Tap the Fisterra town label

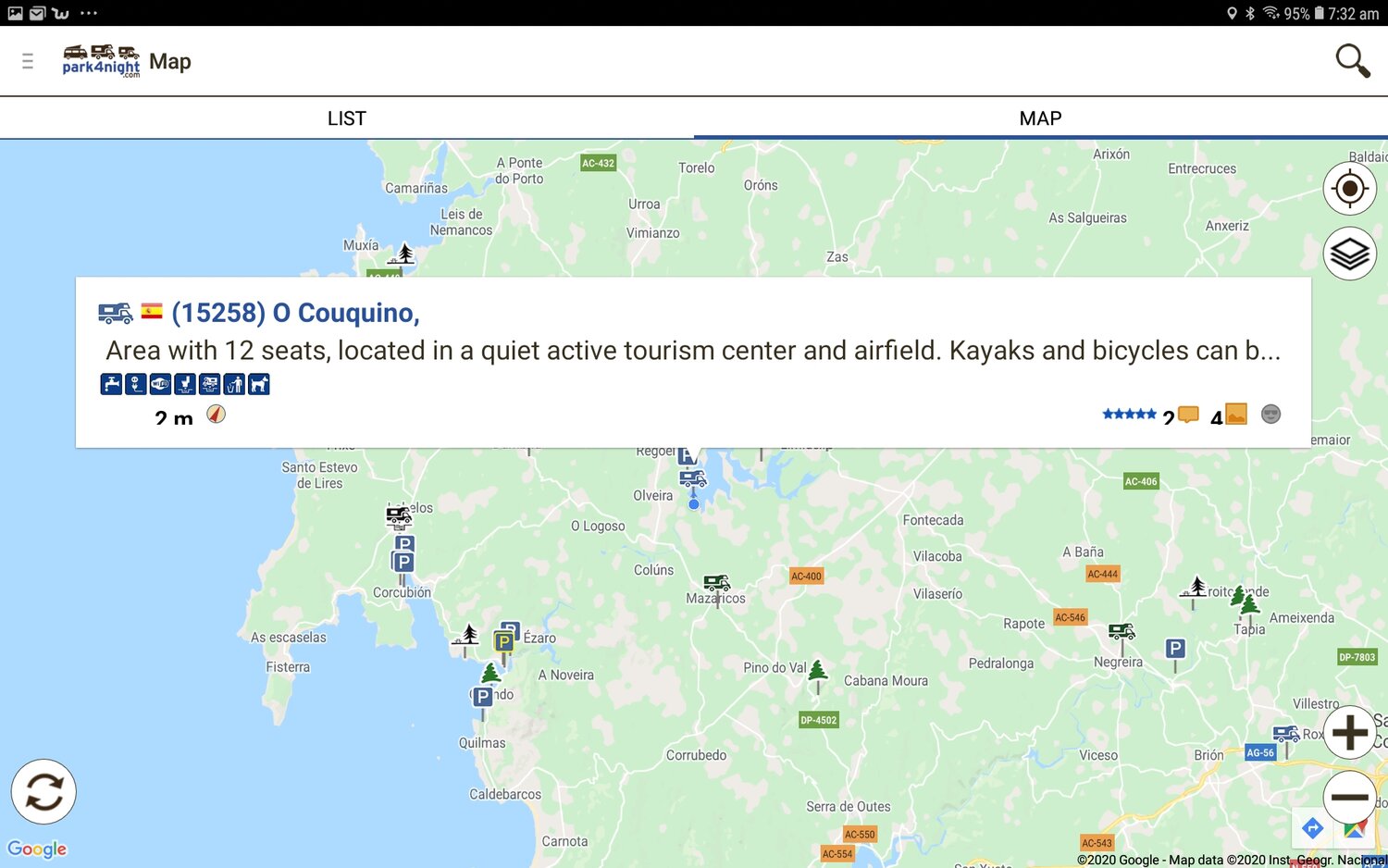(288, 667)
